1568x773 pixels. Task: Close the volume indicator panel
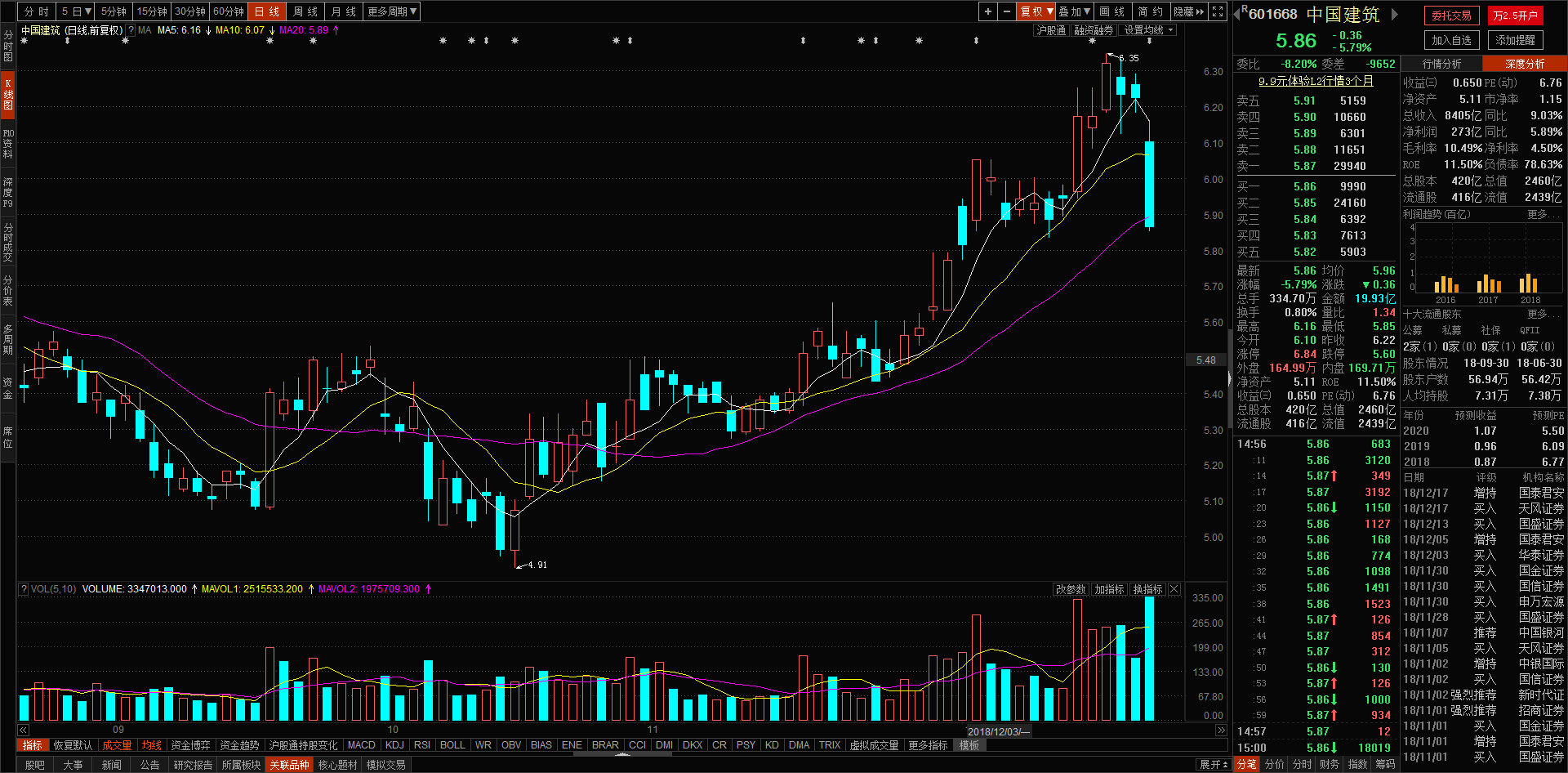(1174, 589)
